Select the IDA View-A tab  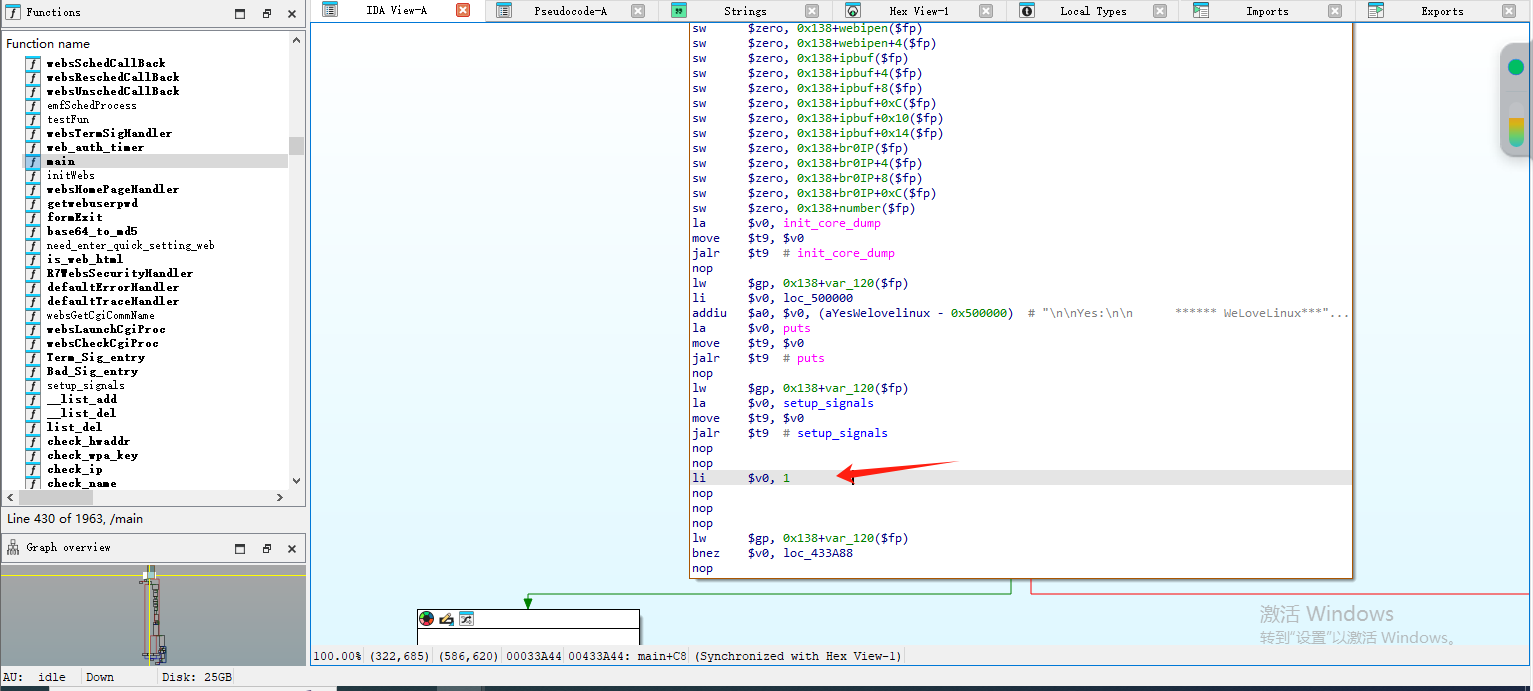397,10
